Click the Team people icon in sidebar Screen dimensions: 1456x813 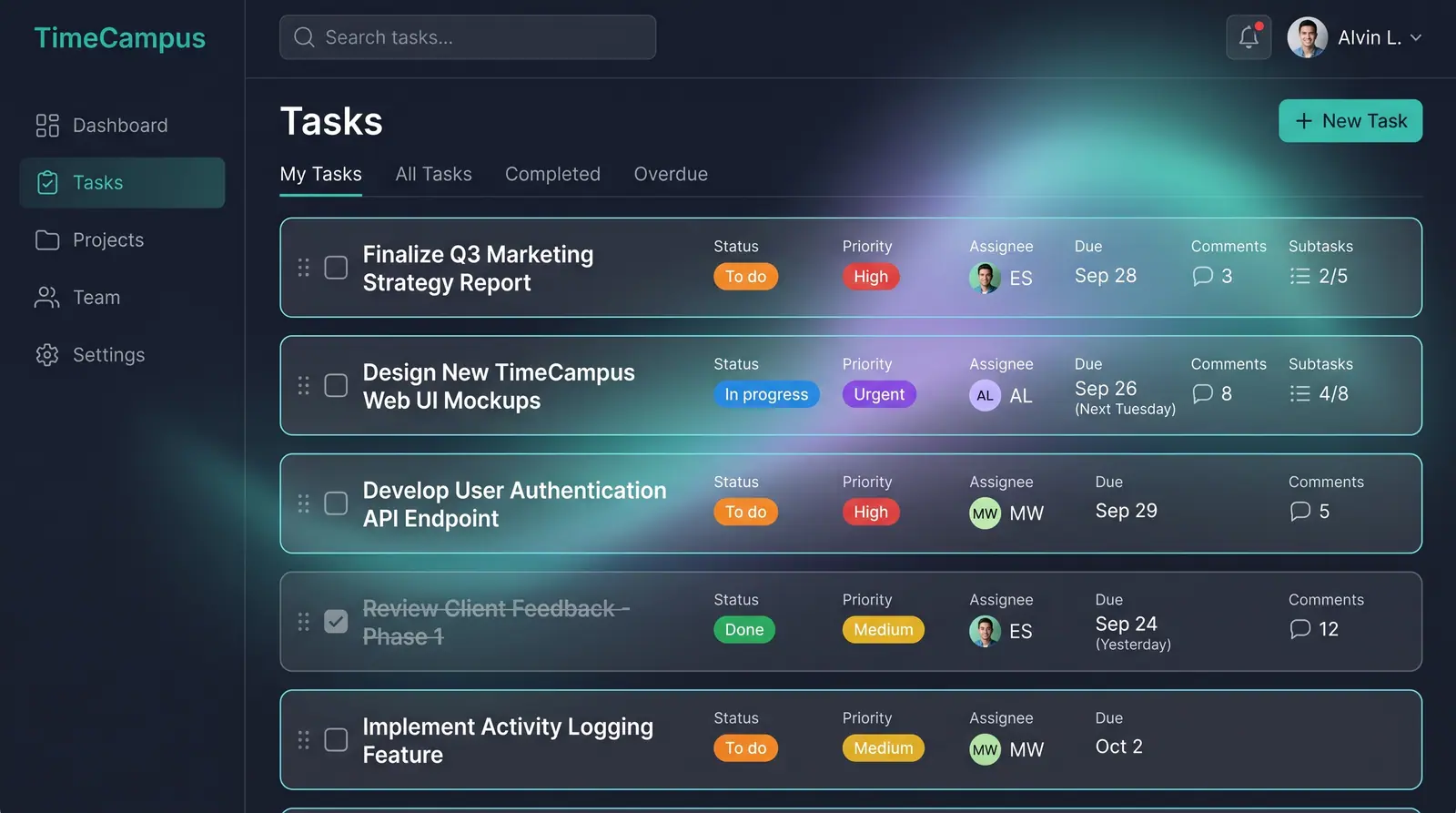47,298
